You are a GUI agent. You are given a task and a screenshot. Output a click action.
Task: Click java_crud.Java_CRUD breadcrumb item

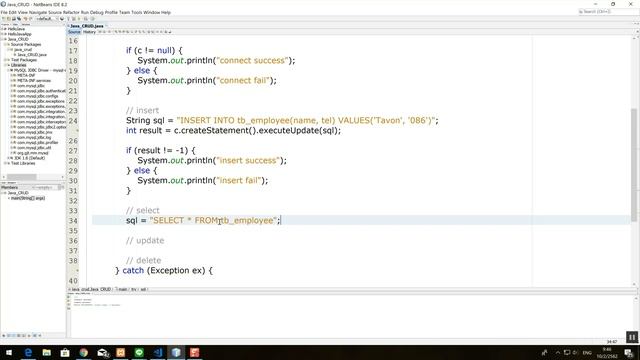pyautogui.click(x=91, y=289)
